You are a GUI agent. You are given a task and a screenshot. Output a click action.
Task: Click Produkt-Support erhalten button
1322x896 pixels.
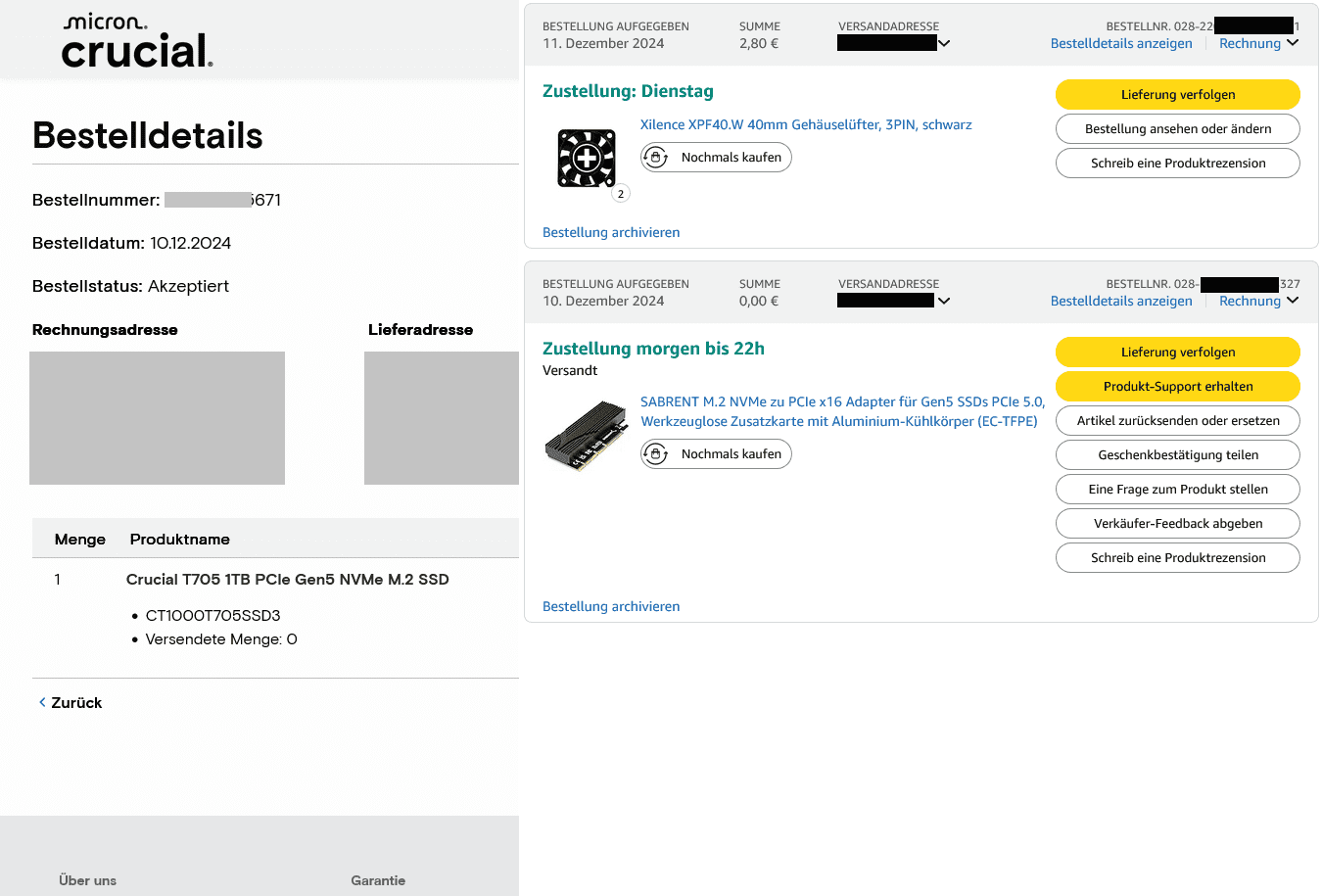(x=1177, y=387)
